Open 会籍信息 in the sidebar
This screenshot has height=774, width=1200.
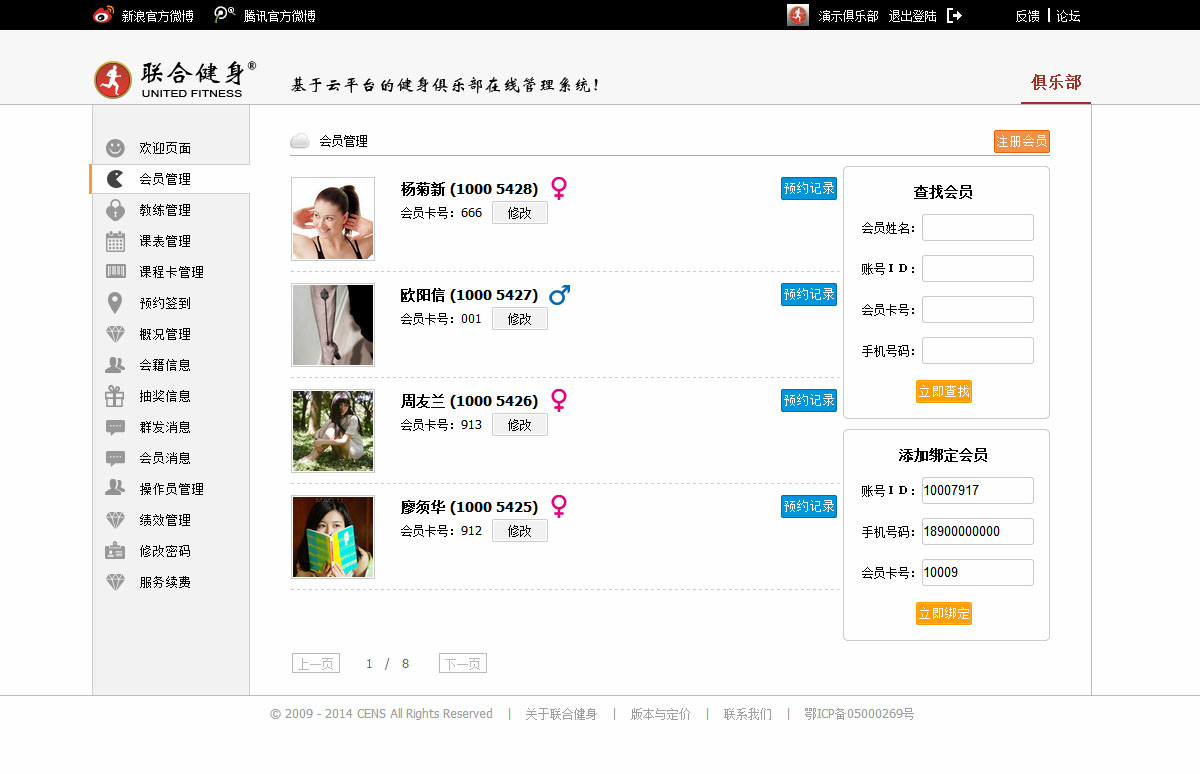pyautogui.click(x=165, y=365)
